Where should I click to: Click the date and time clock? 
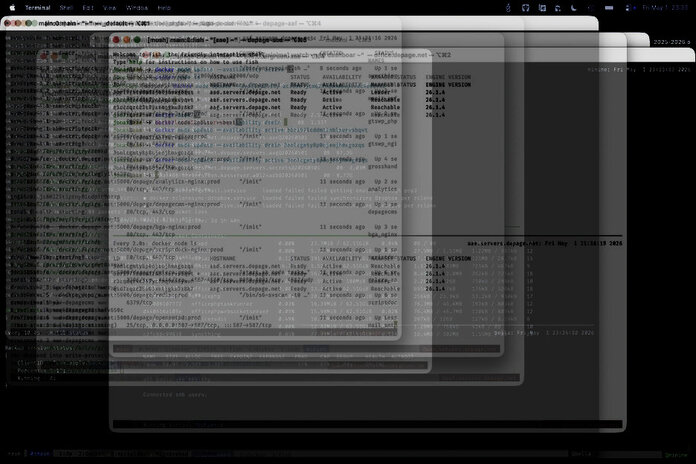(664, 8)
